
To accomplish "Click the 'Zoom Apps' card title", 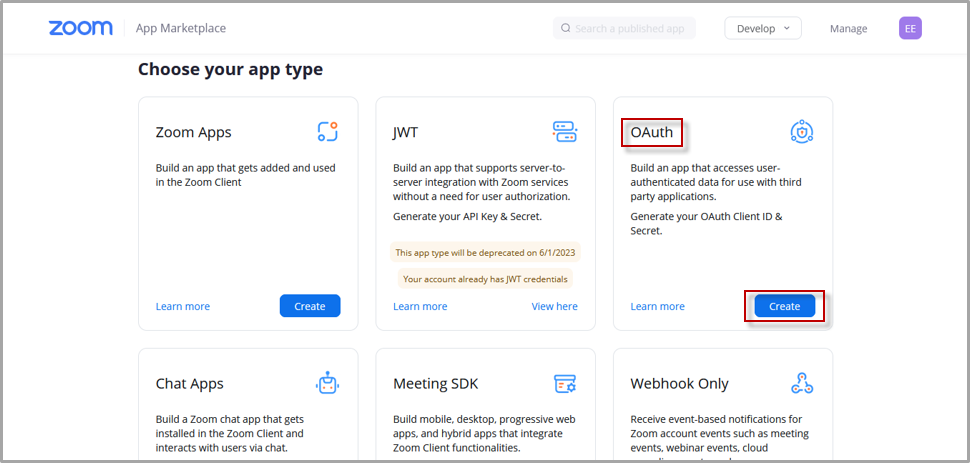I will click(194, 132).
